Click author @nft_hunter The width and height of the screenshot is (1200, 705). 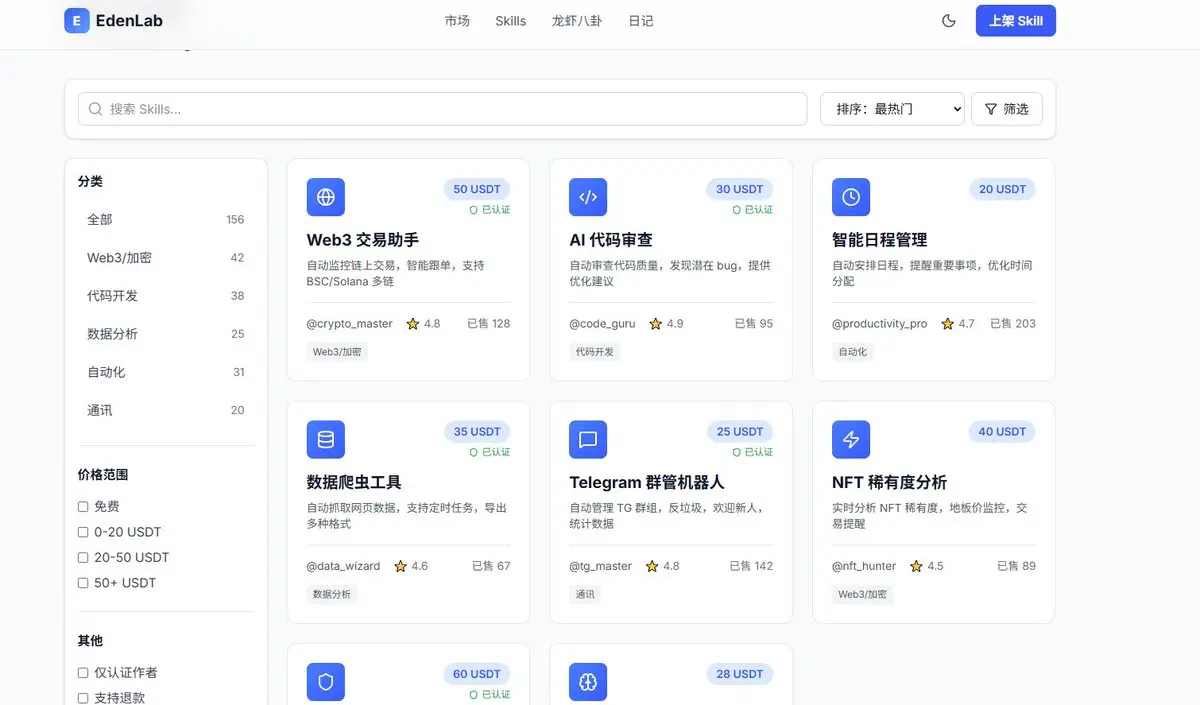pyautogui.click(x=864, y=566)
